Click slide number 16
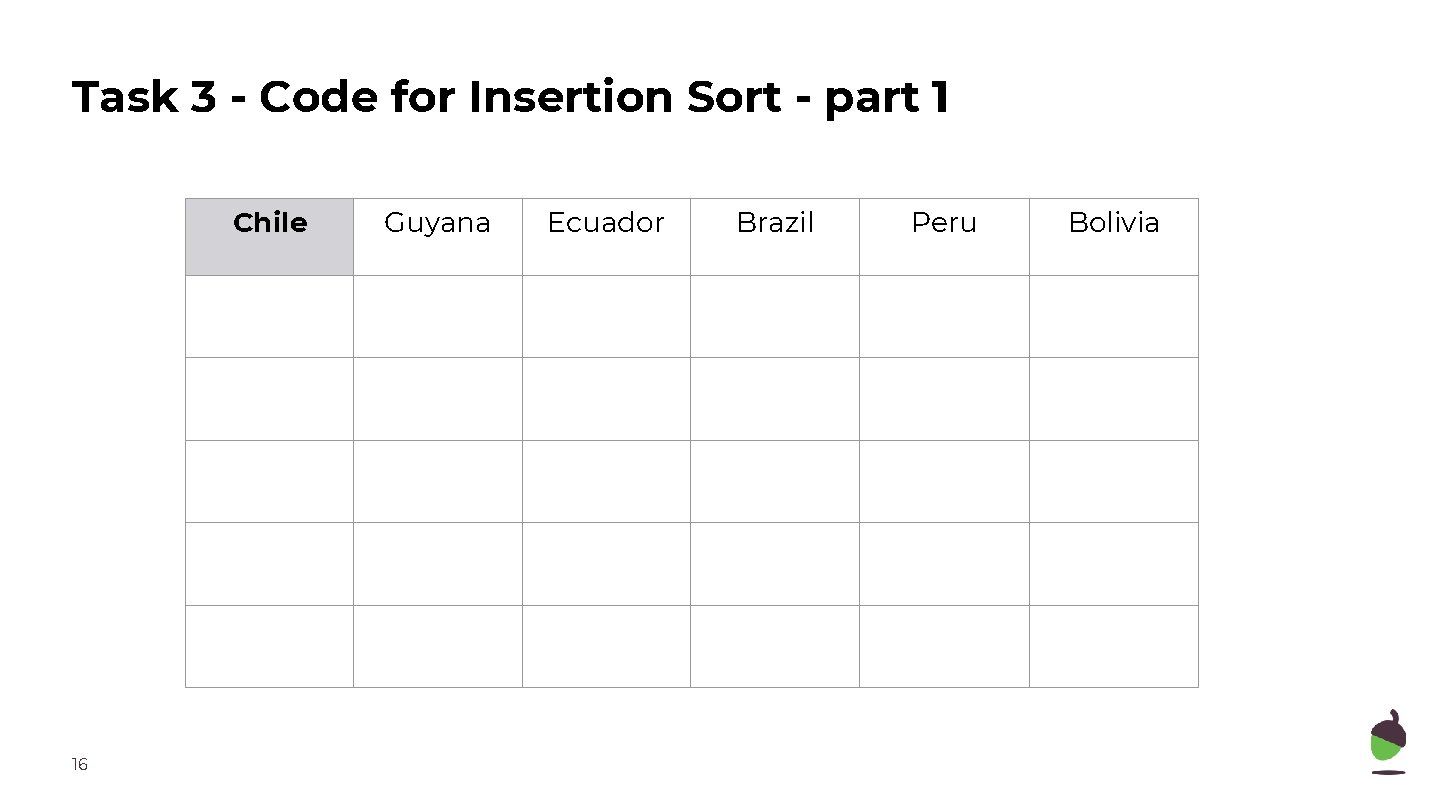The width and height of the screenshot is (1440, 810). pyautogui.click(x=80, y=765)
